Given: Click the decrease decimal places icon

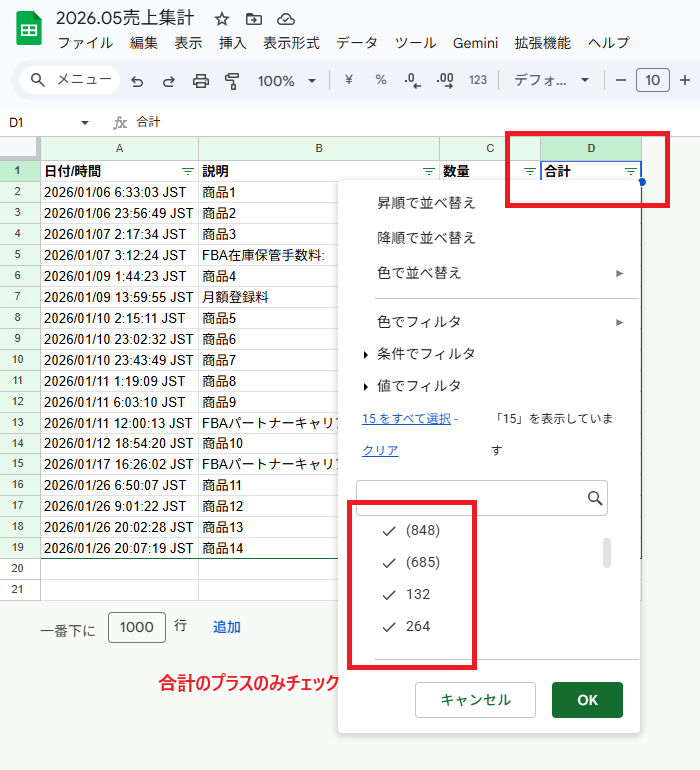Looking at the screenshot, I should pyautogui.click(x=412, y=81).
